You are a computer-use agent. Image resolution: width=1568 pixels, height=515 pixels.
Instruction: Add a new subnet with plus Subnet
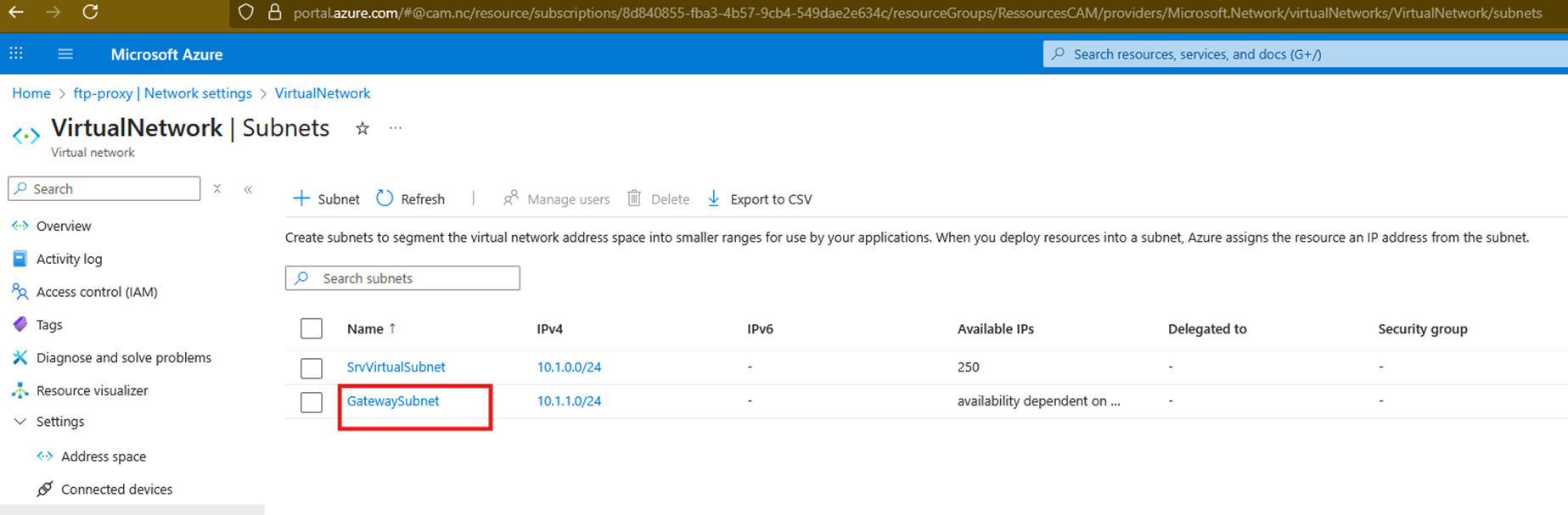click(326, 199)
